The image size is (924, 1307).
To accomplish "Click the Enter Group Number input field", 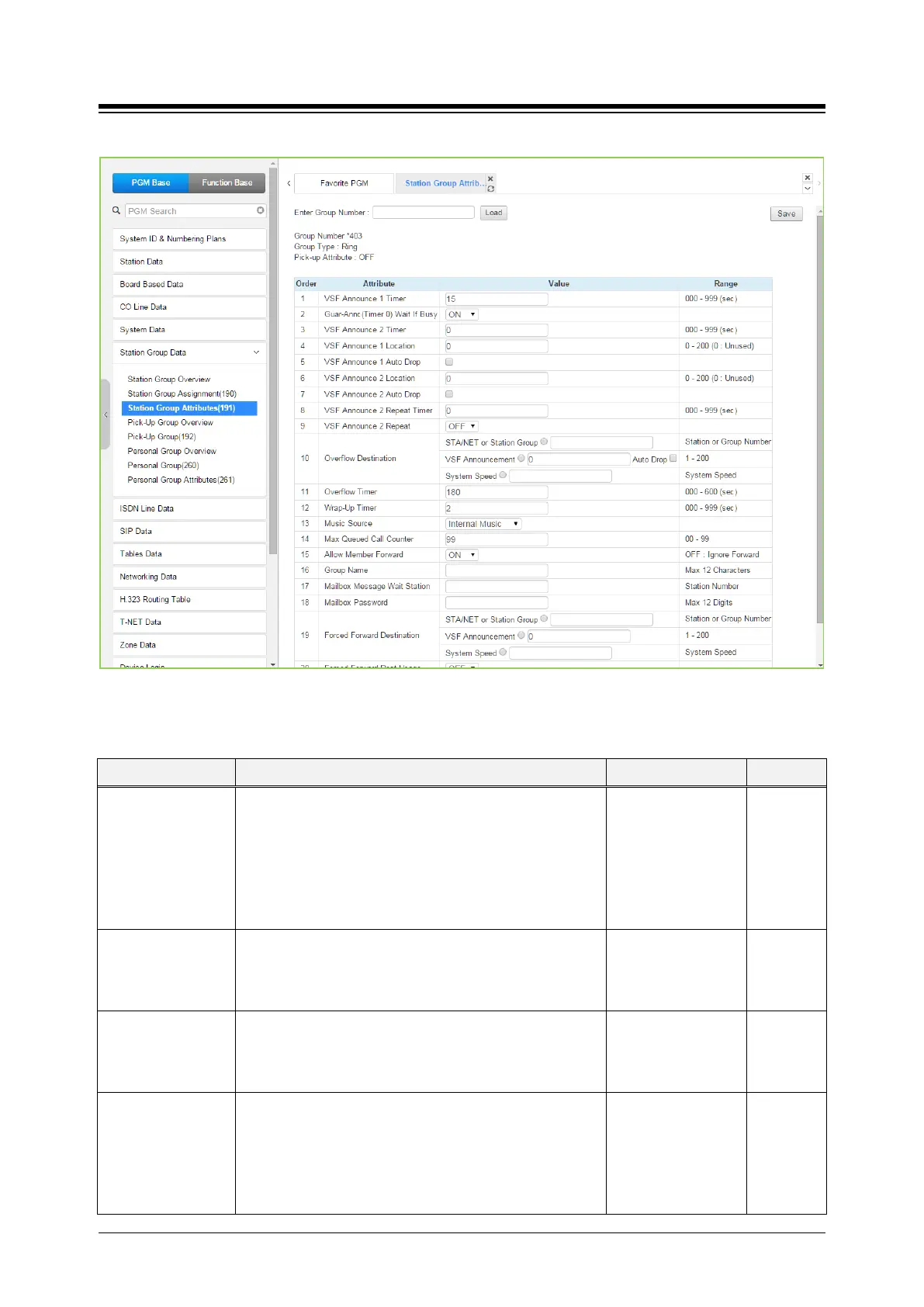I will [423, 213].
